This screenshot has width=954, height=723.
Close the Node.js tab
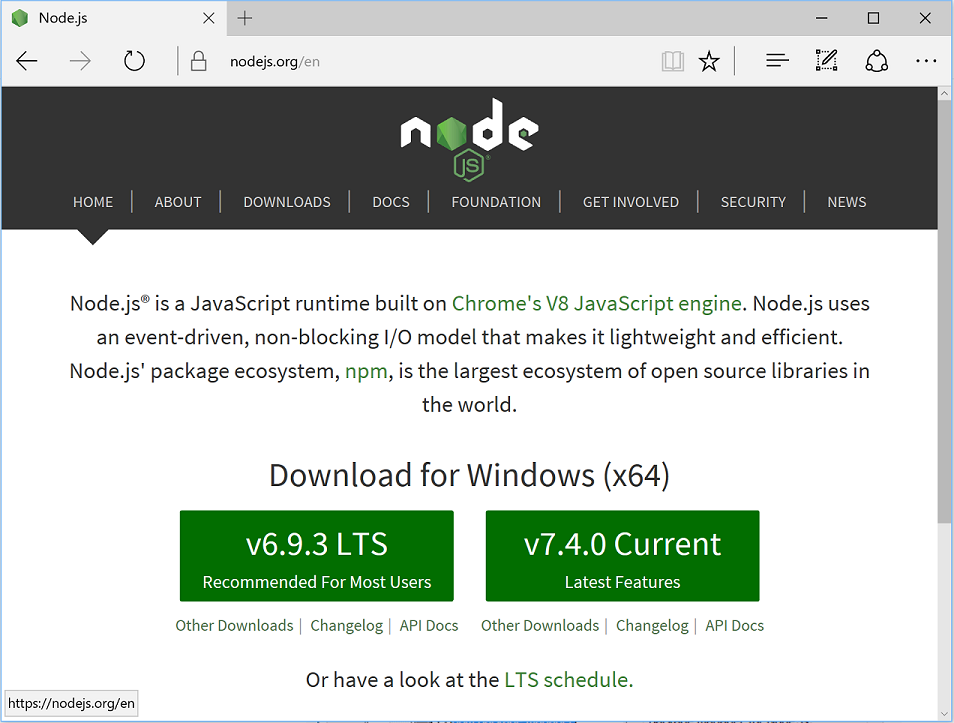click(209, 18)
